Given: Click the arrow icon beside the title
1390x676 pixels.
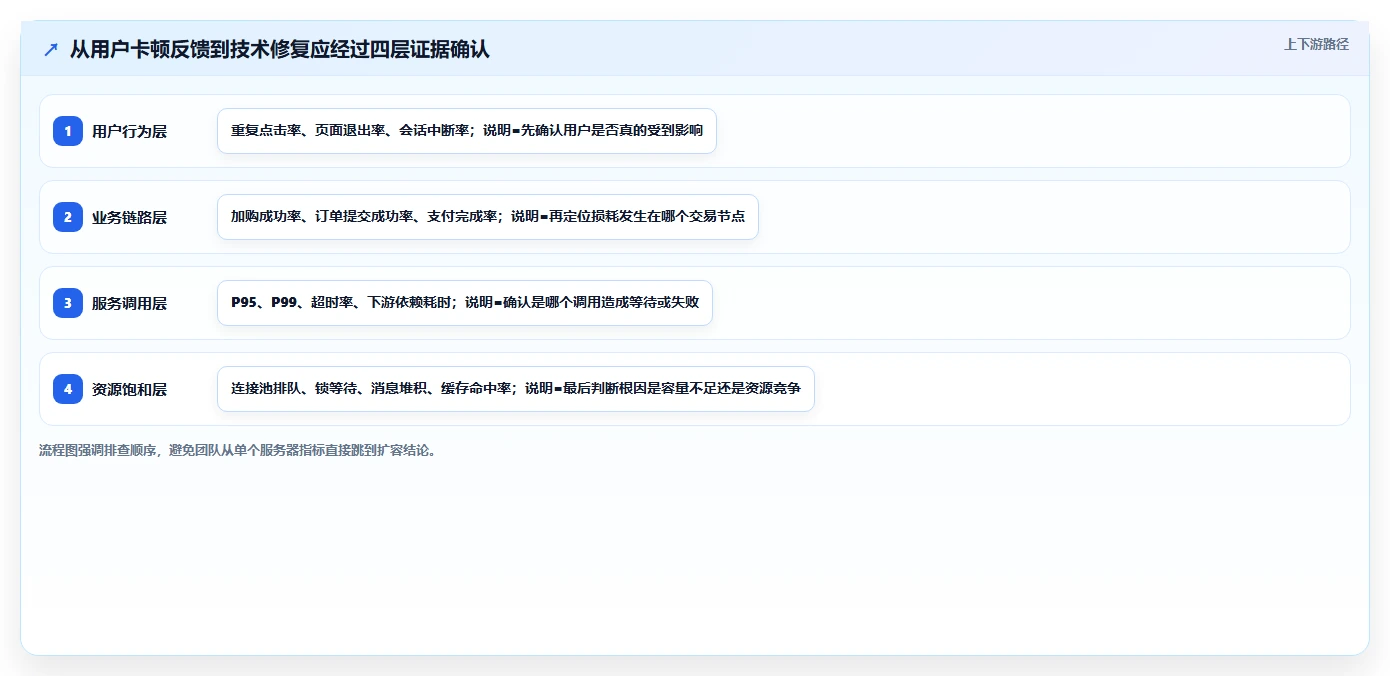Looking at the screenshot, I should pyautogui.click(x=51, y=49).
